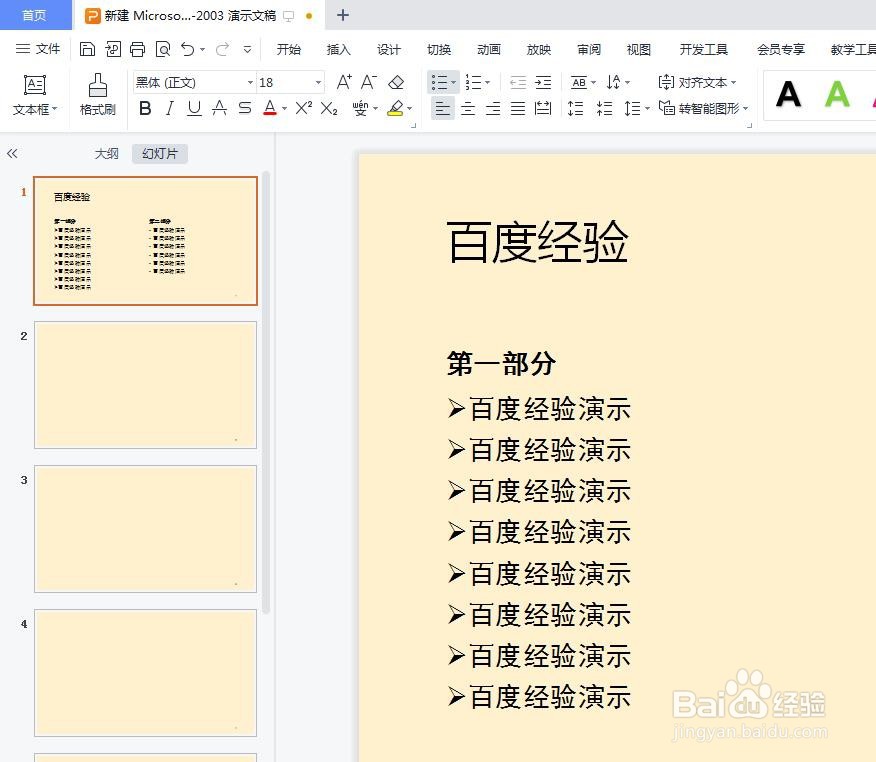876x762 pixels.
Task: Insert a text box (文本框)
Action: click(35, 95)
